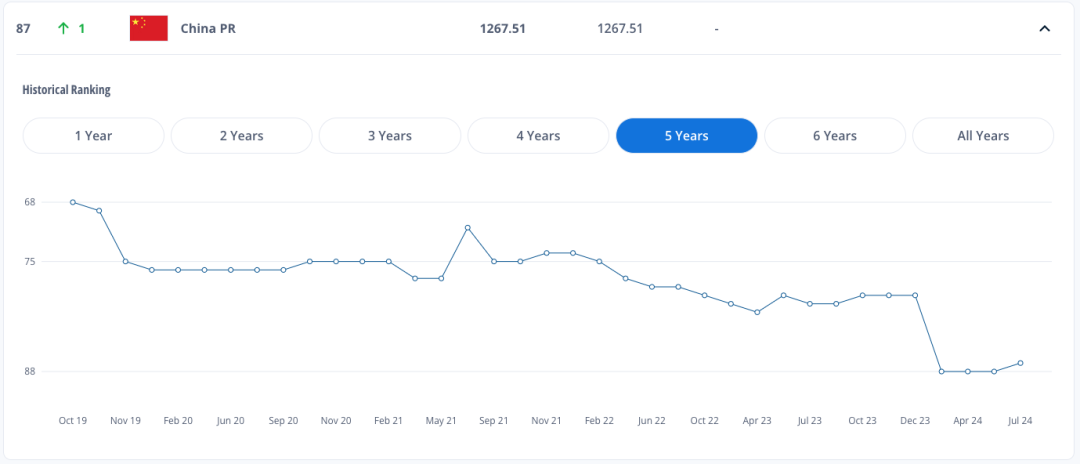
Task: Click the Apr 23 lowest-dip data point
Action: click(757, 313)
